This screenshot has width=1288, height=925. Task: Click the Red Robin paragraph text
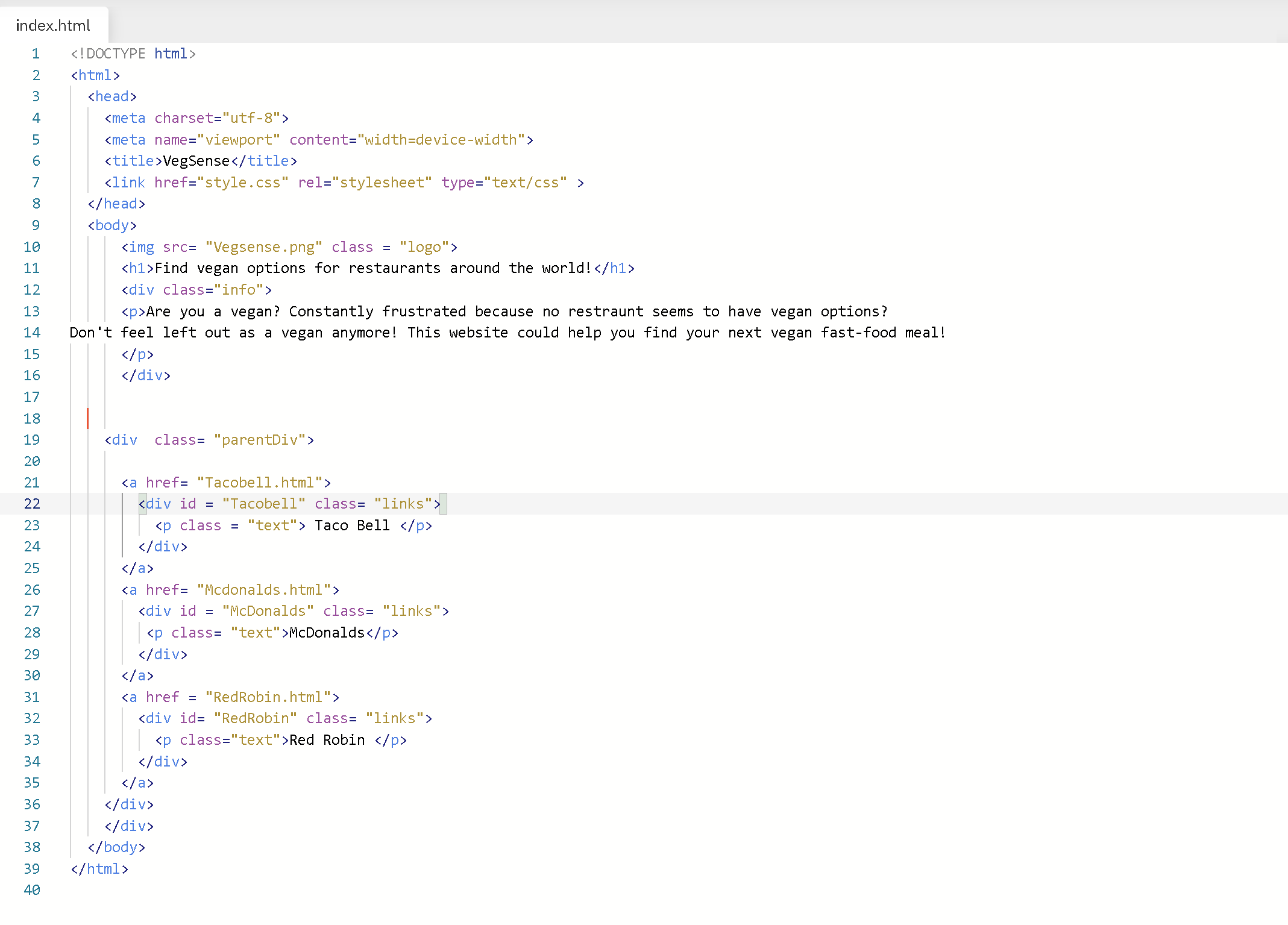pos(327,740)
